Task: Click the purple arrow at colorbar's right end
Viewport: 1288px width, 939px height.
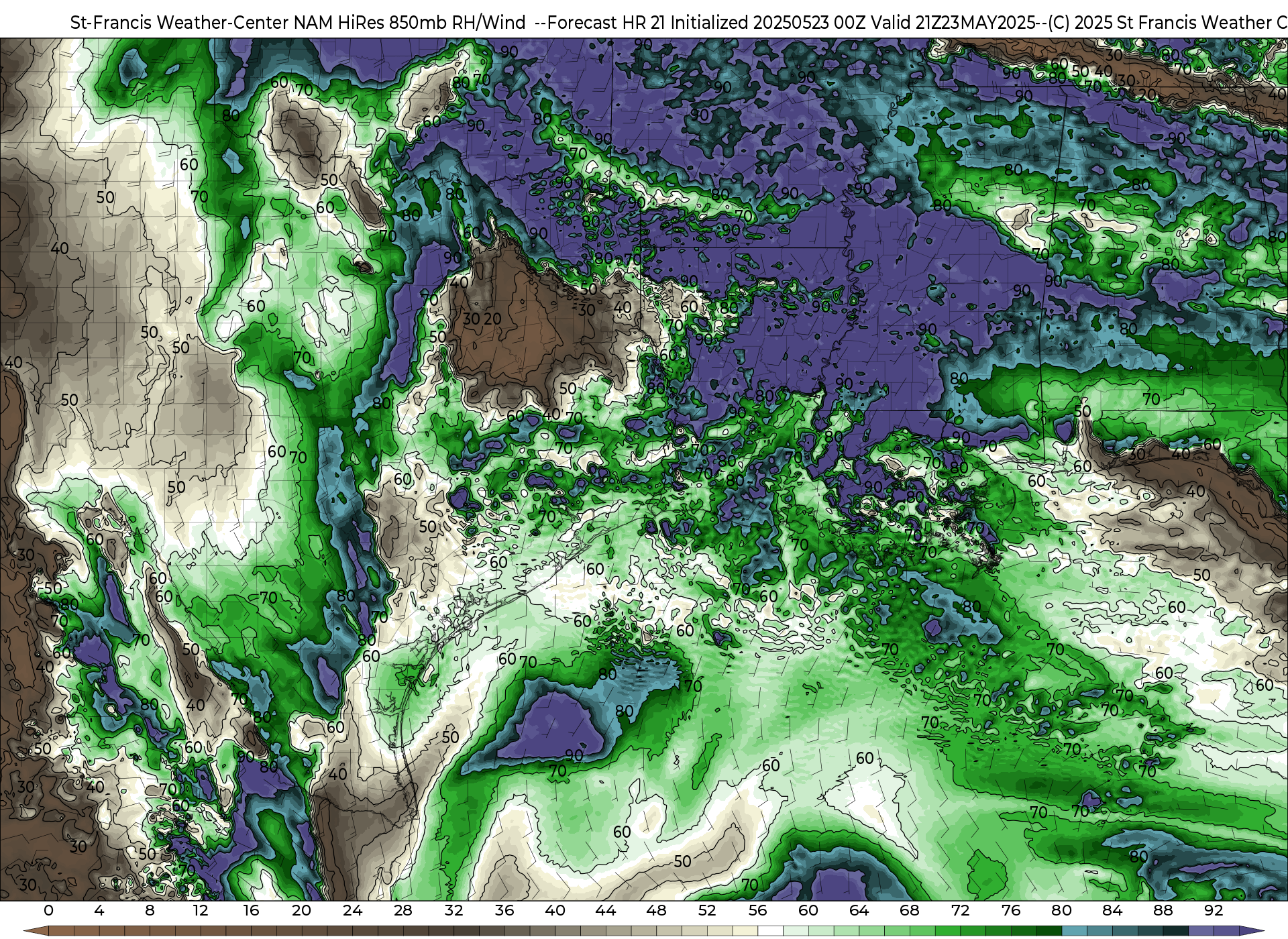Action: tap(1251, 931)
